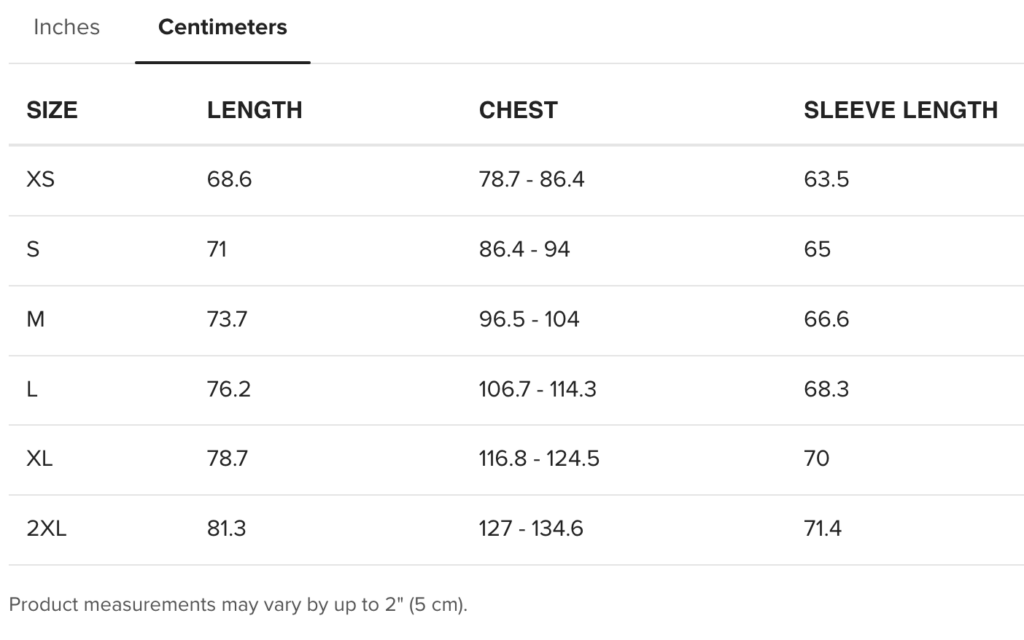The height and width of the screenshot is (640, 1024).
Task: Click the 68.6 length value for XS
Action: [x=229, y=180]
